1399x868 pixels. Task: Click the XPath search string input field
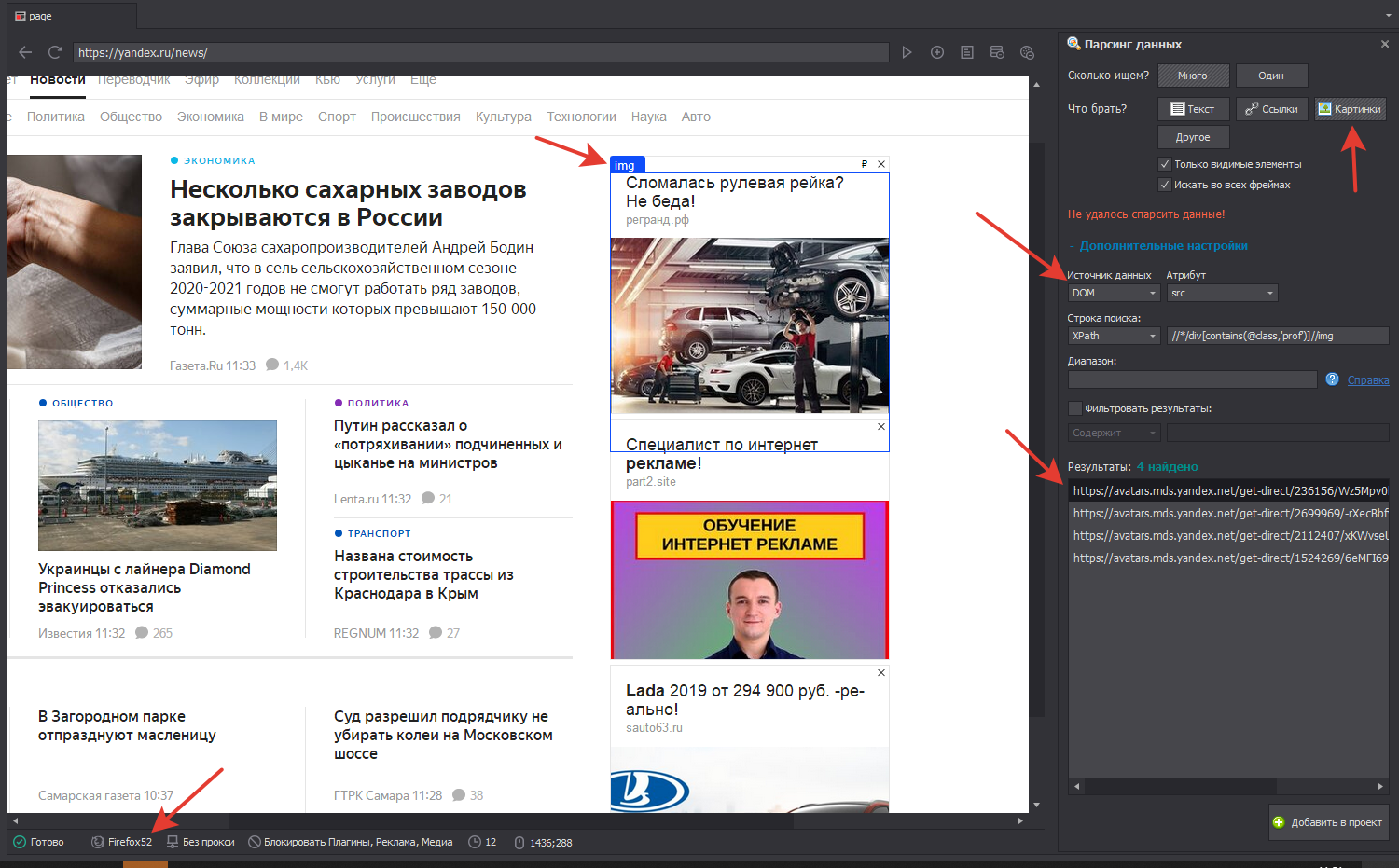[x=1278, y=336]
